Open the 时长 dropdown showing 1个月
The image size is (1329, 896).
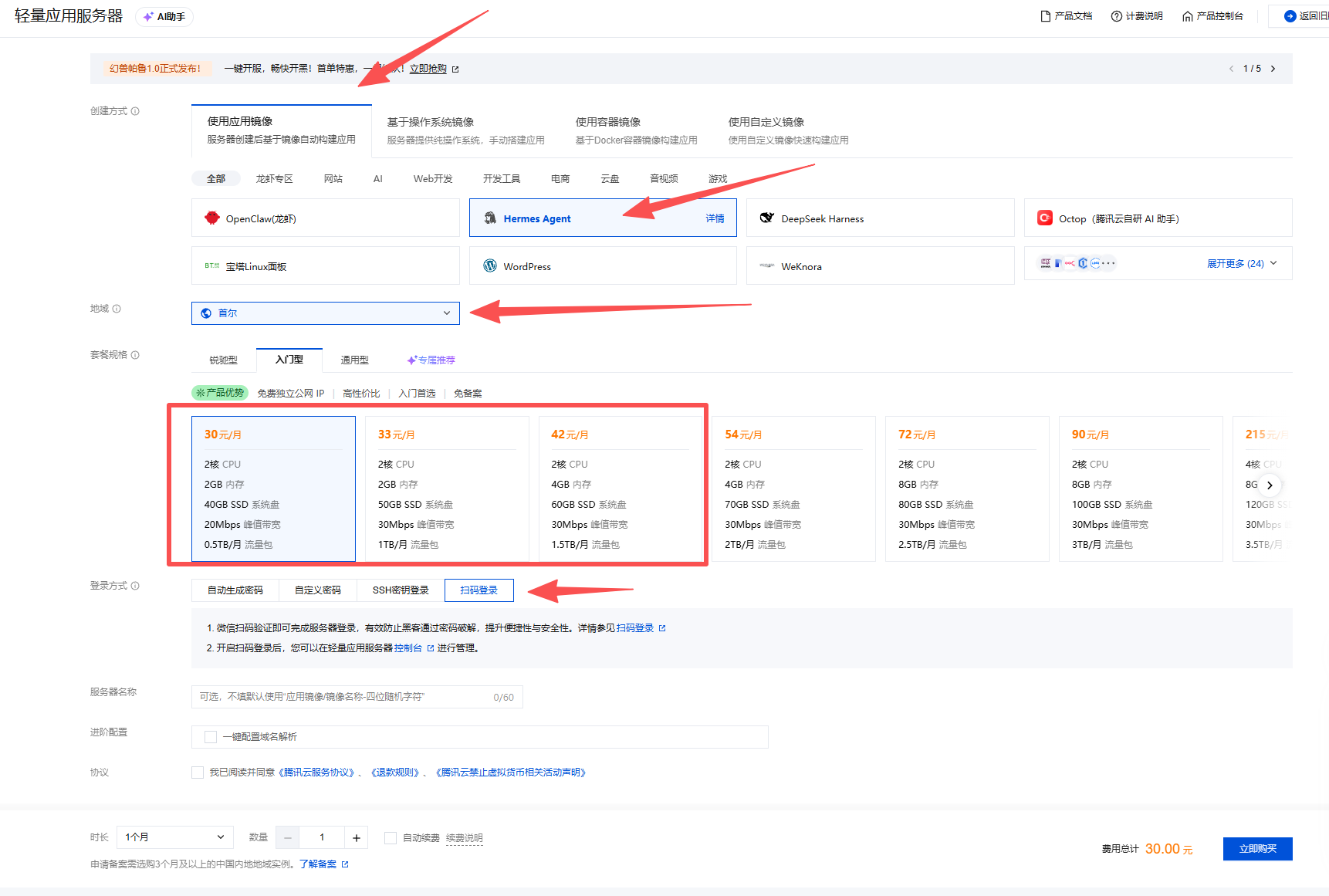point(175,837)
